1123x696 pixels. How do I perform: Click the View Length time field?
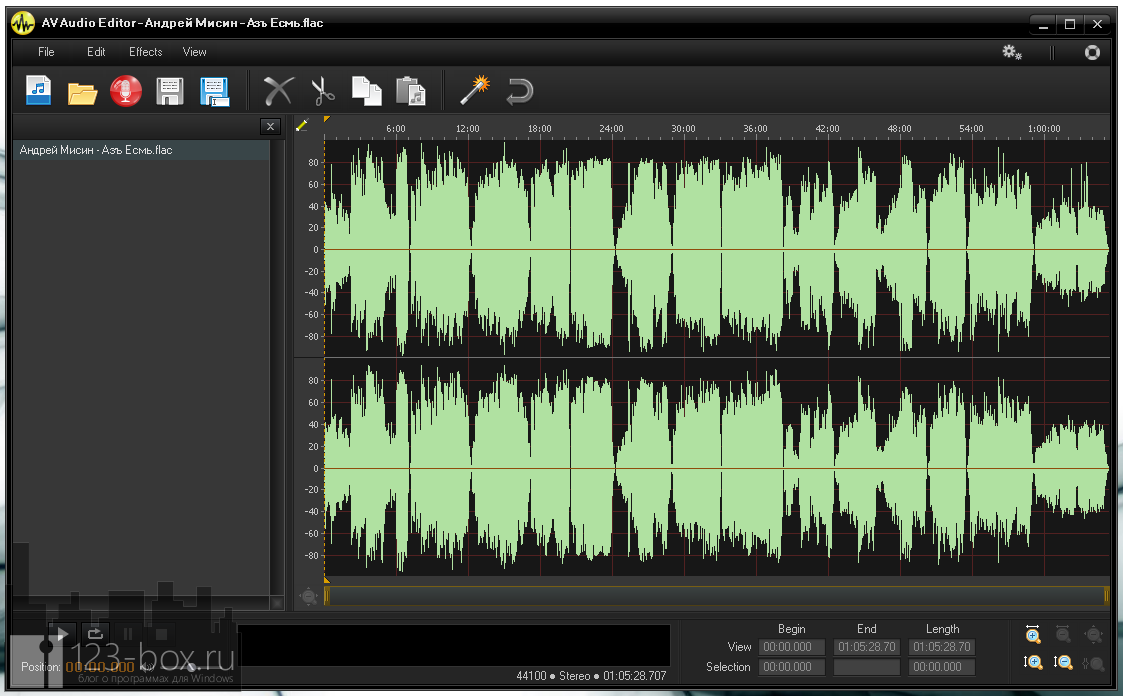tap(942, 647)
